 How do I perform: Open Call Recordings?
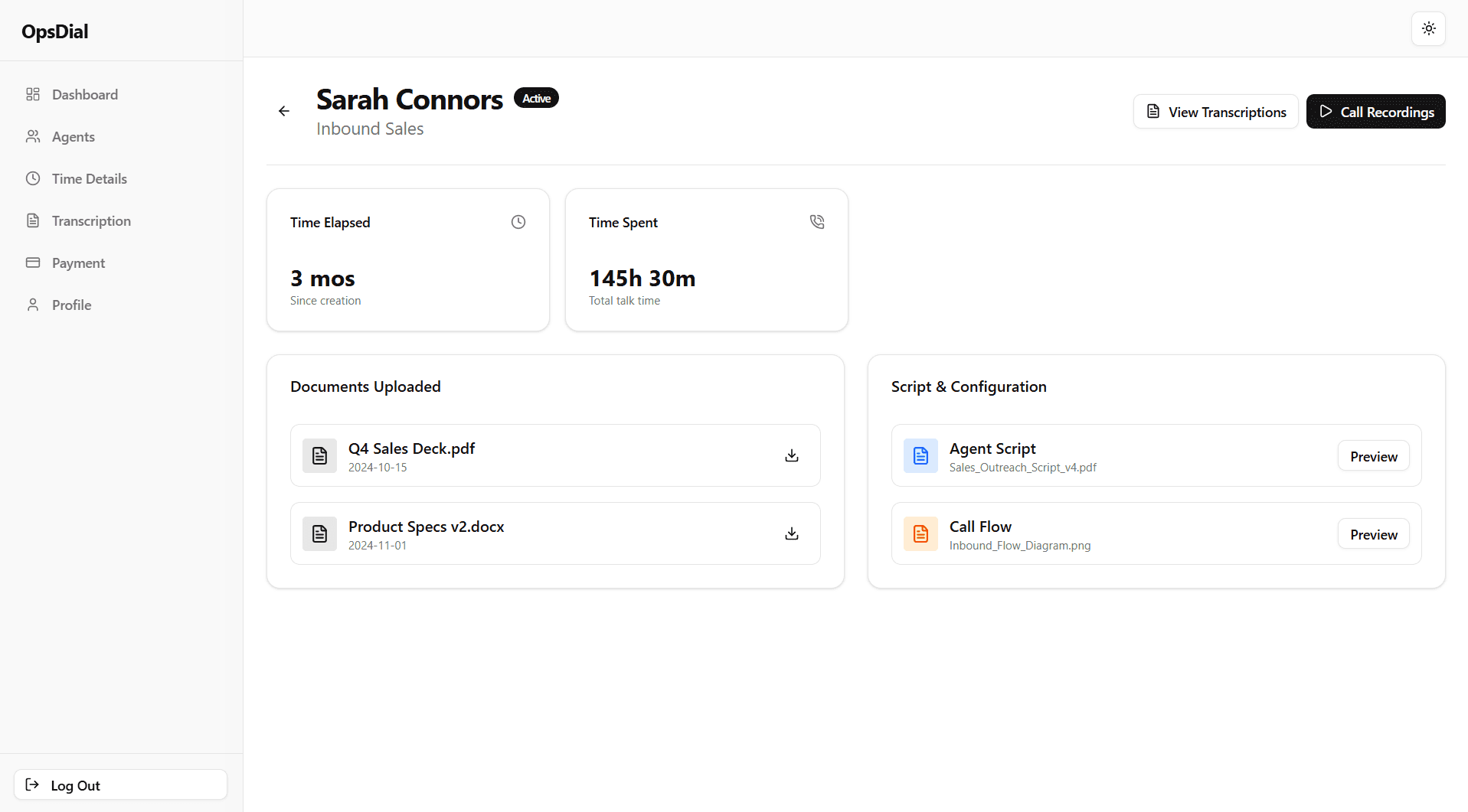click(x=1375, y=111)
